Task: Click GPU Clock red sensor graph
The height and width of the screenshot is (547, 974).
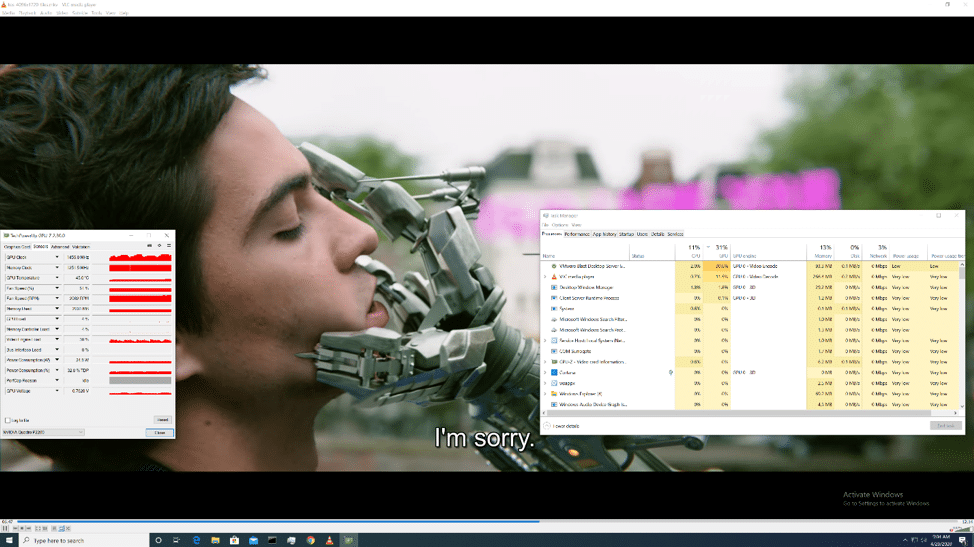Action: click(140, 257)
